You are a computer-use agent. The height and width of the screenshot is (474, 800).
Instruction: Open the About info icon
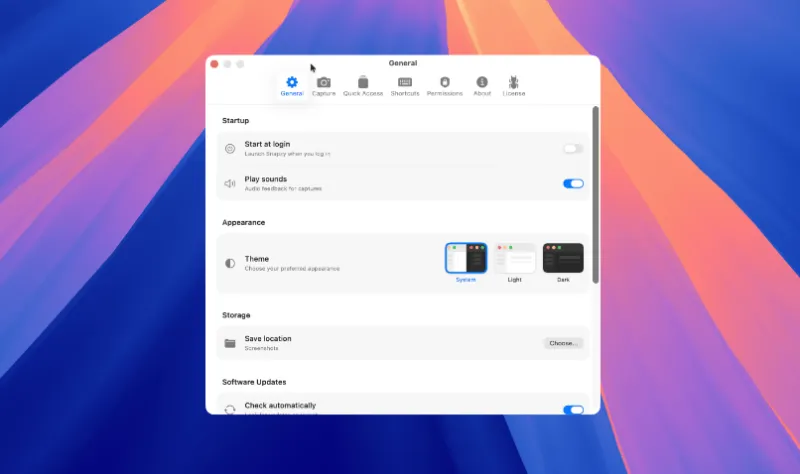(482, 82)
